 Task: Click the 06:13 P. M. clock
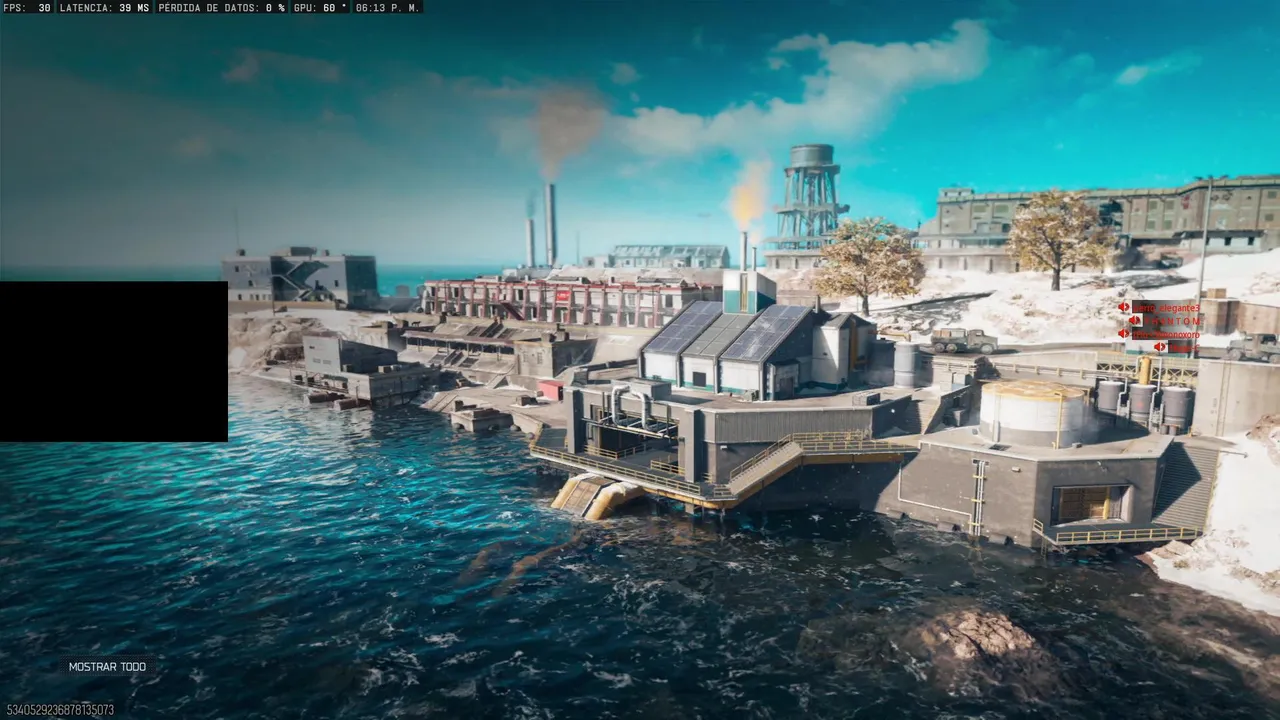[388, 7]
